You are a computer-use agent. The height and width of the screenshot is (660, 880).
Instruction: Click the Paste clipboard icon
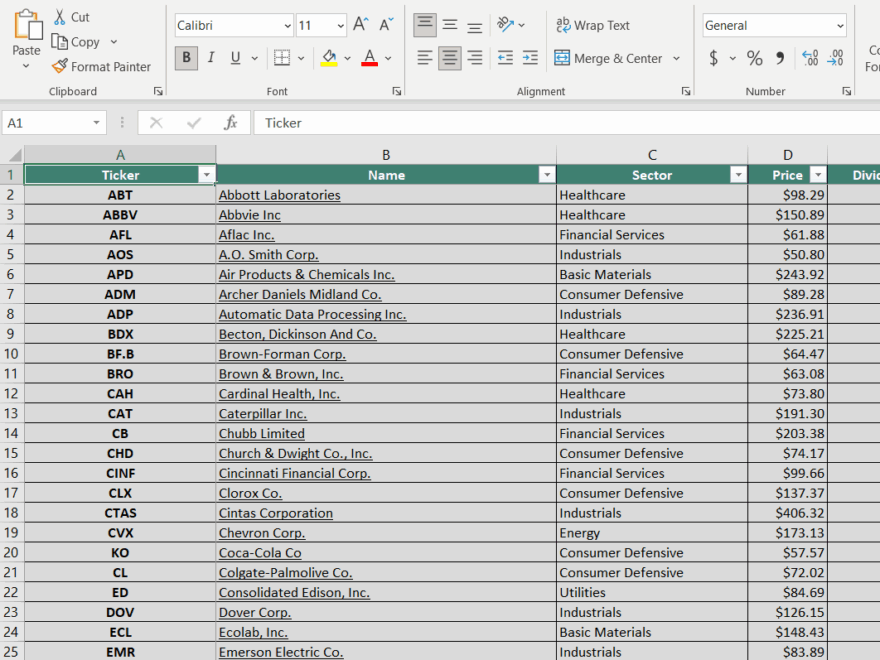click(27, 25)
